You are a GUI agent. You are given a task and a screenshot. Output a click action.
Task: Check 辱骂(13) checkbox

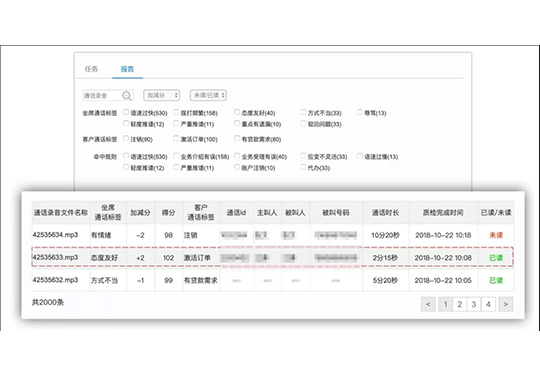360,112
